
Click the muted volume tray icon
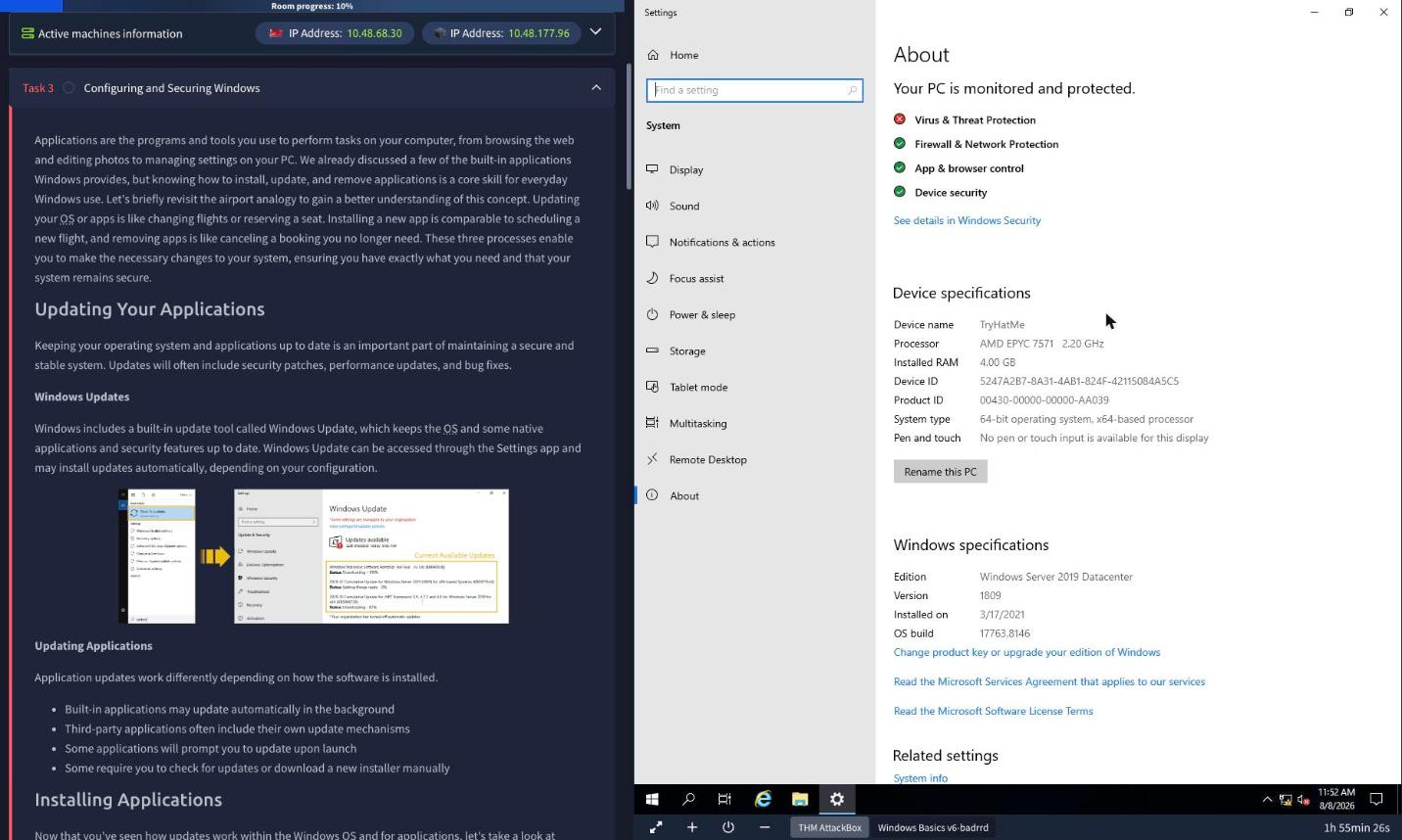[x=1303, y=800]
